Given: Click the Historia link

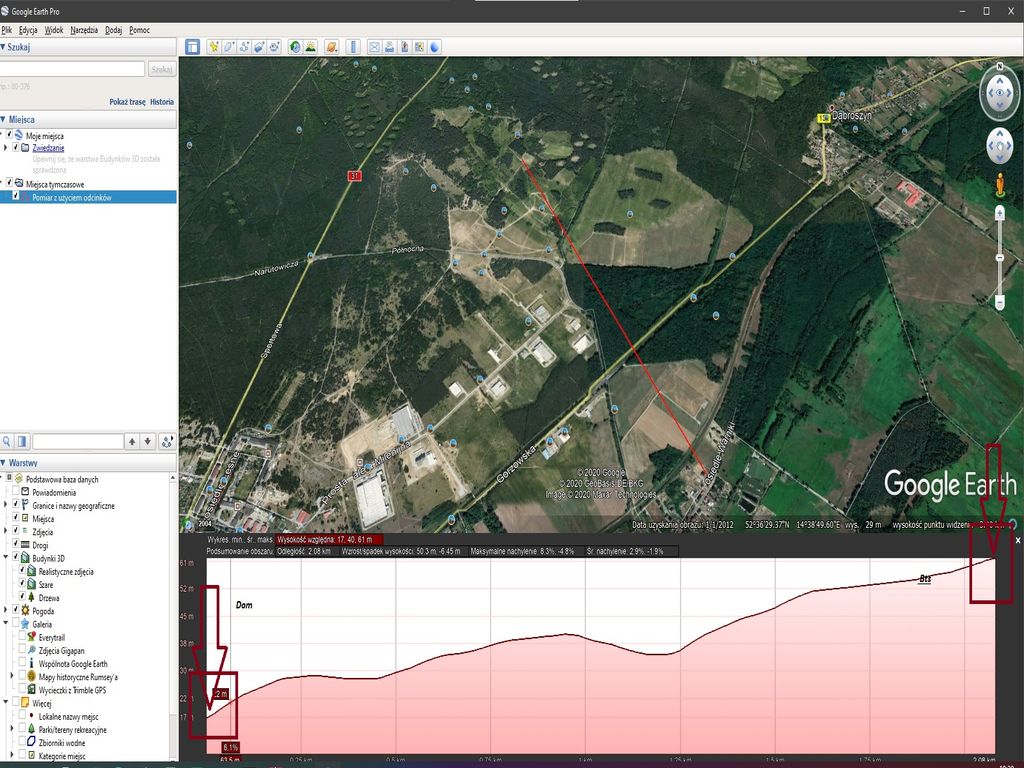Looking at the screenshot, I should pyautogui.click(x=162, y=102).
